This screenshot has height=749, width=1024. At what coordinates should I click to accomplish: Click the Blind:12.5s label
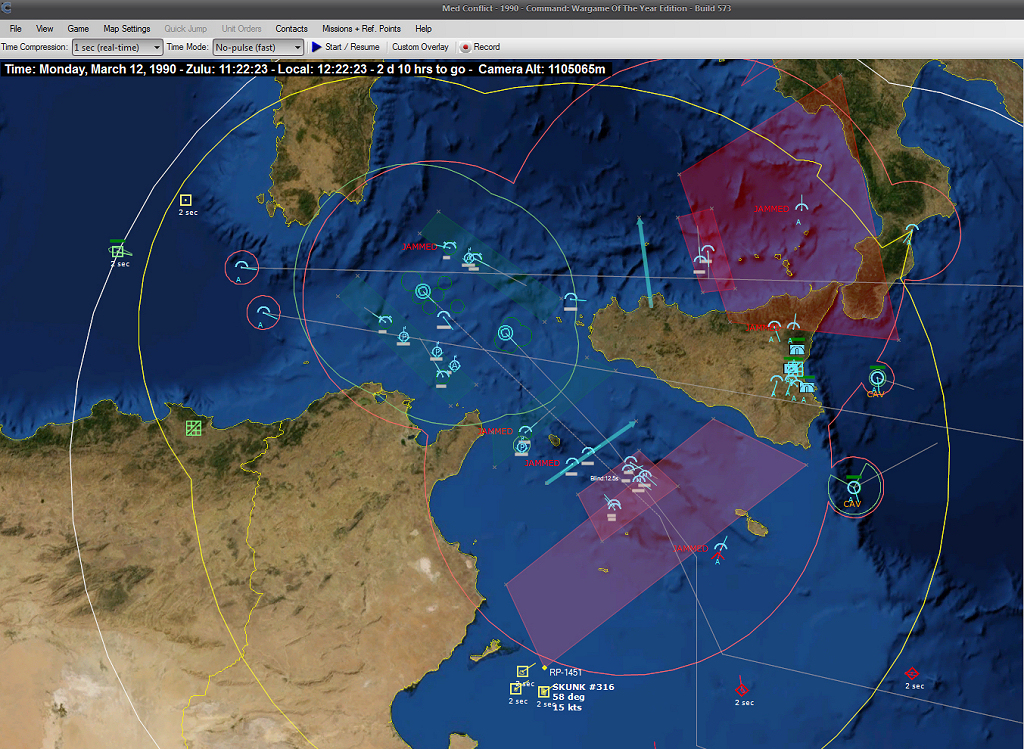point(604,479)
